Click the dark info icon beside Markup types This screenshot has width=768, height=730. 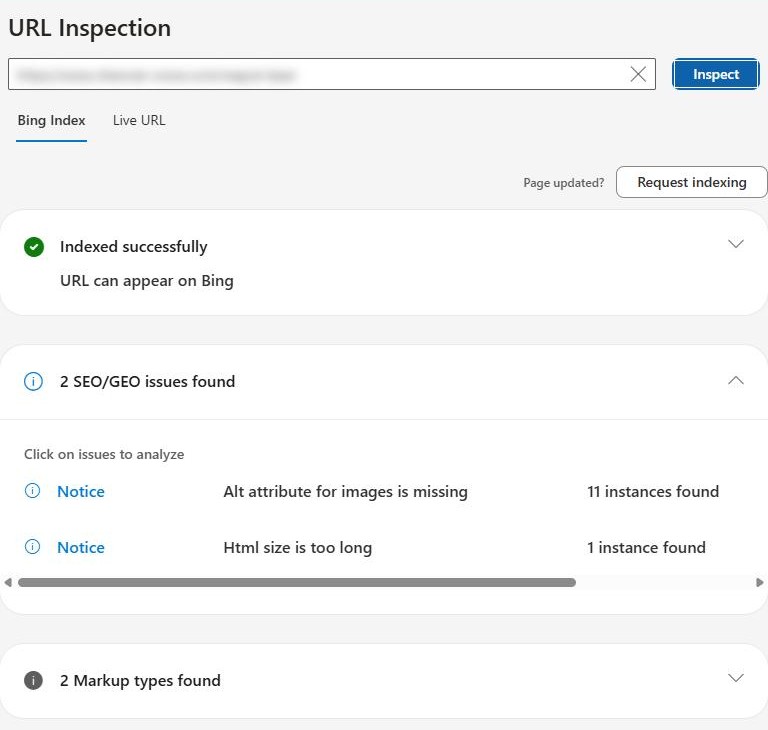pos(33,681)
